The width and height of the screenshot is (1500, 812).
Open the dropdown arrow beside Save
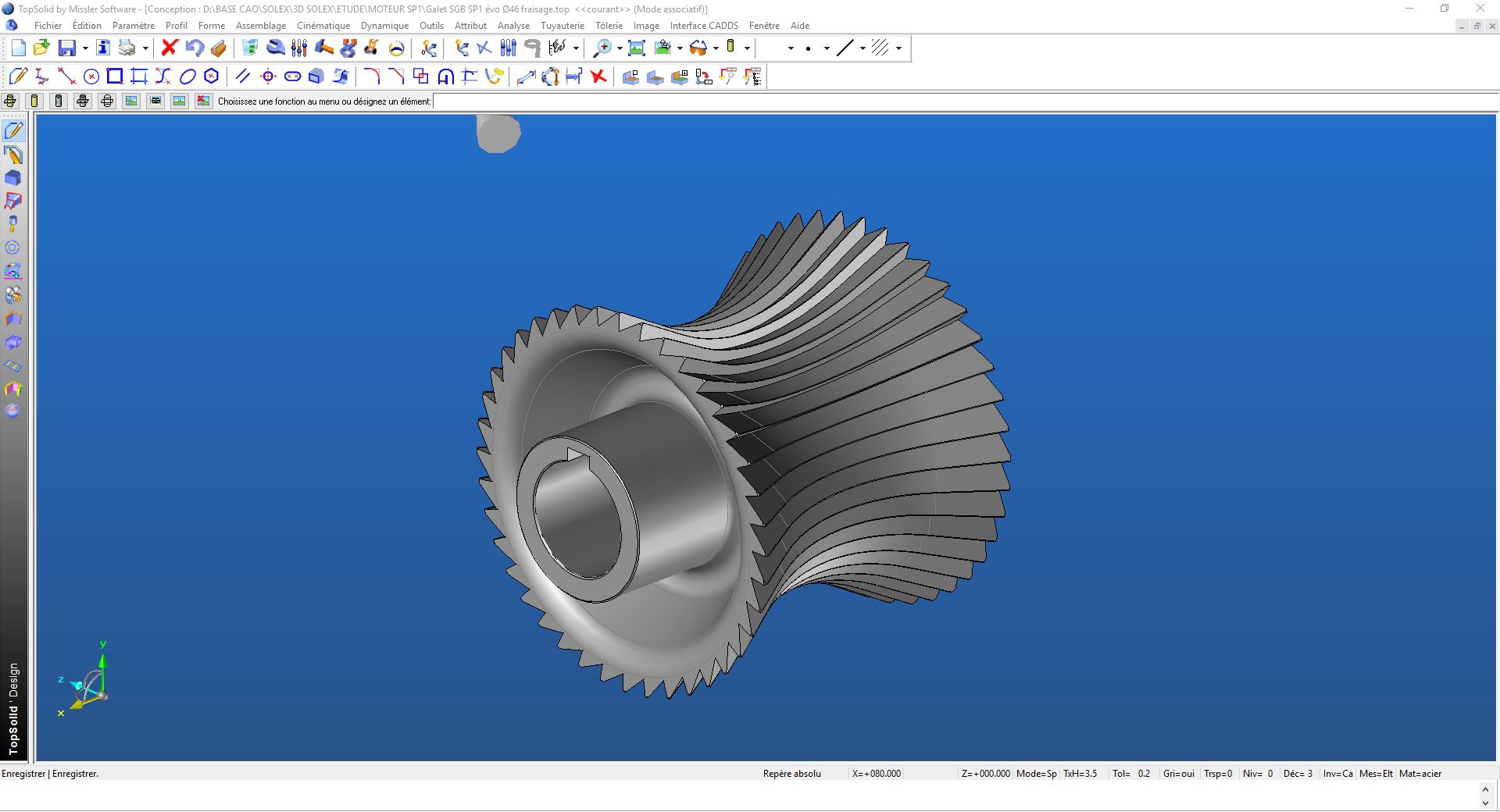[x=85, y=48]
